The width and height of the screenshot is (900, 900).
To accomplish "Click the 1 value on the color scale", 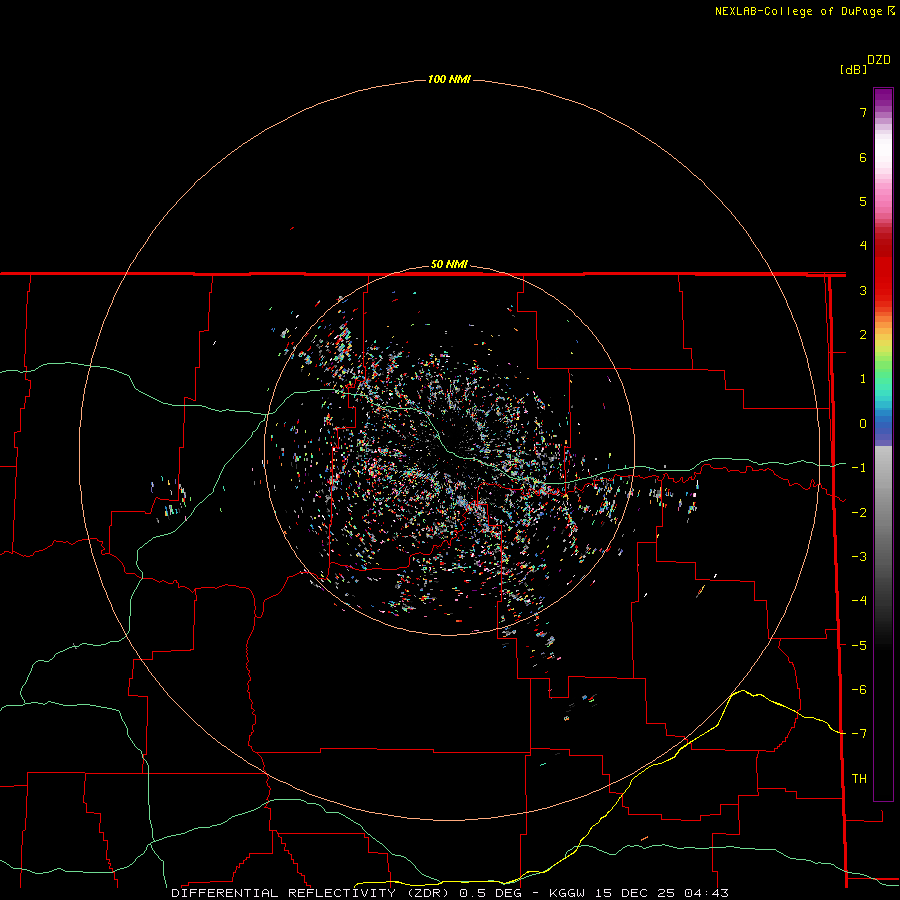I will click(x=863, y=379).
